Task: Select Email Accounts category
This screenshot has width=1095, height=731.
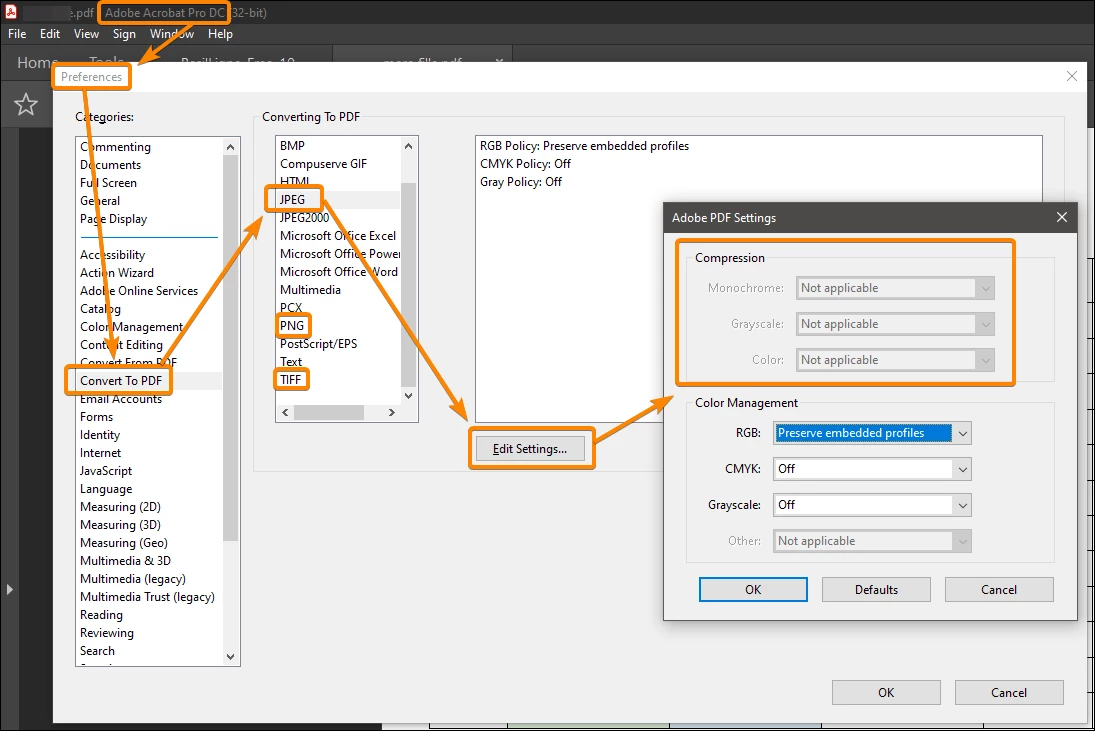Action: coord(121,399)
